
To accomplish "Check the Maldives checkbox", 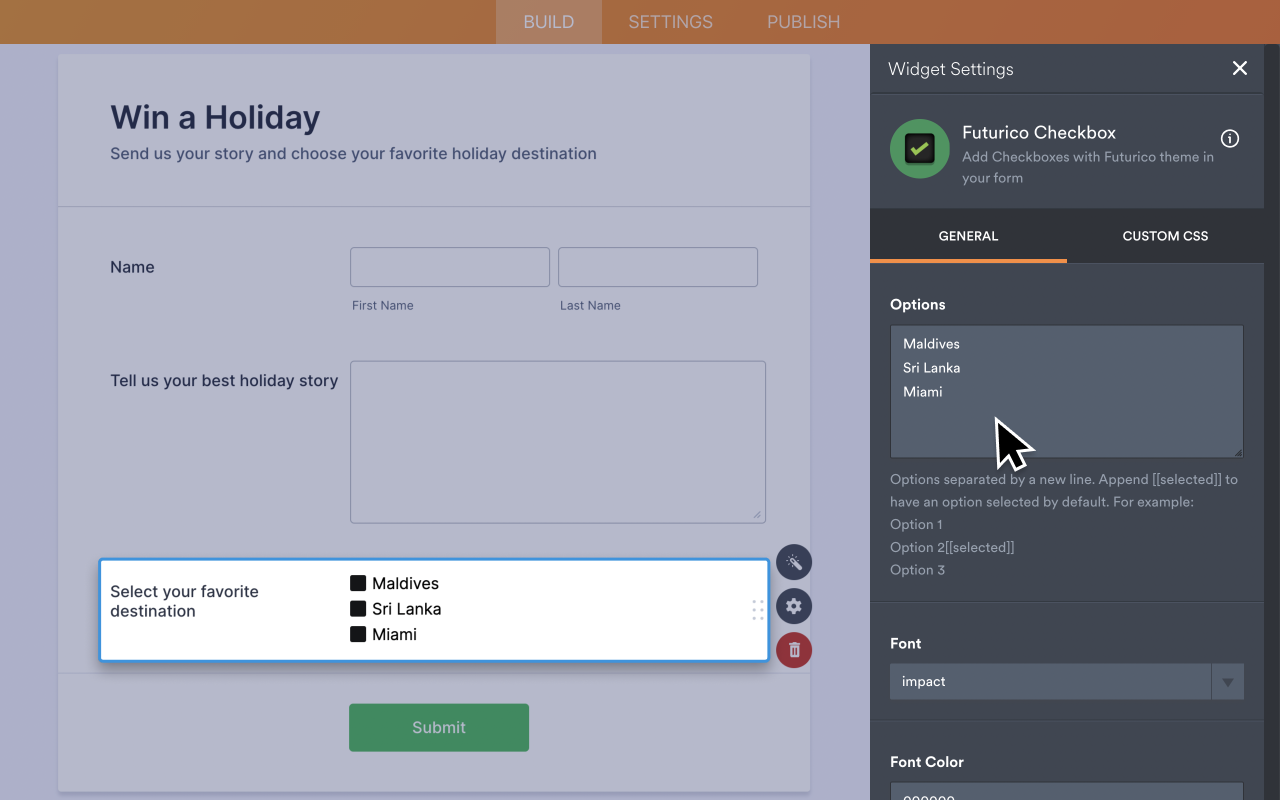I will click(358, 583).
